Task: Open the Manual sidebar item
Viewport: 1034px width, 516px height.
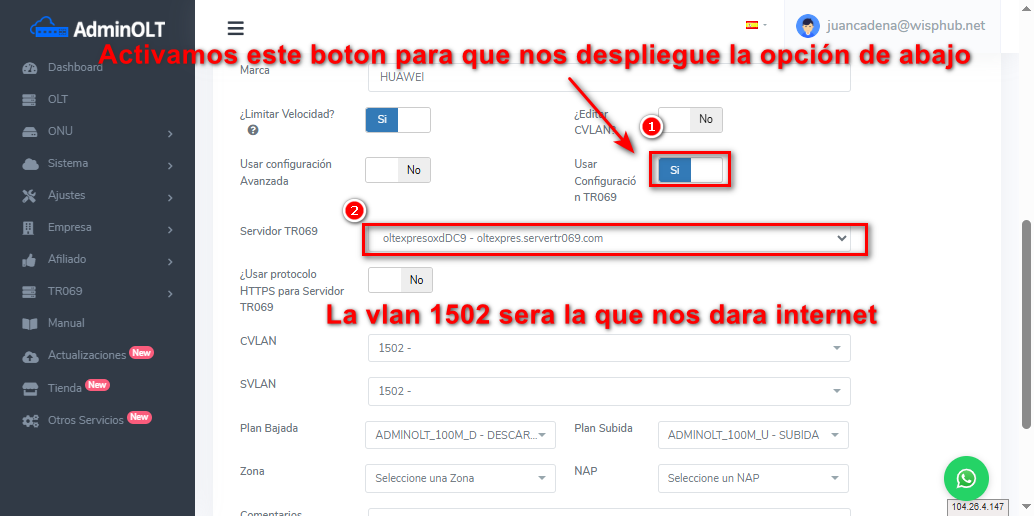Action: point(66,324)
